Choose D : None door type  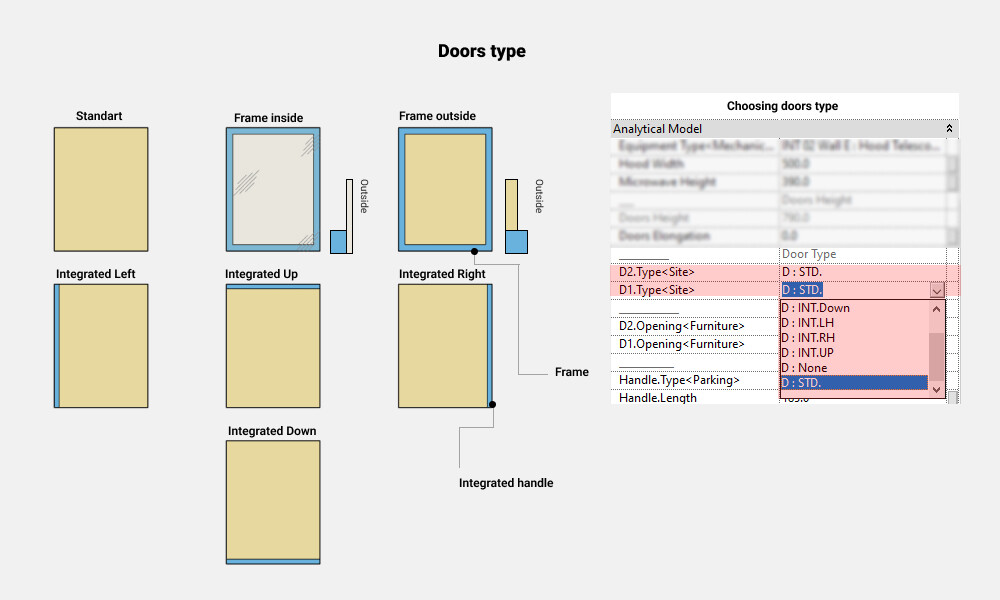coord(805,368)
